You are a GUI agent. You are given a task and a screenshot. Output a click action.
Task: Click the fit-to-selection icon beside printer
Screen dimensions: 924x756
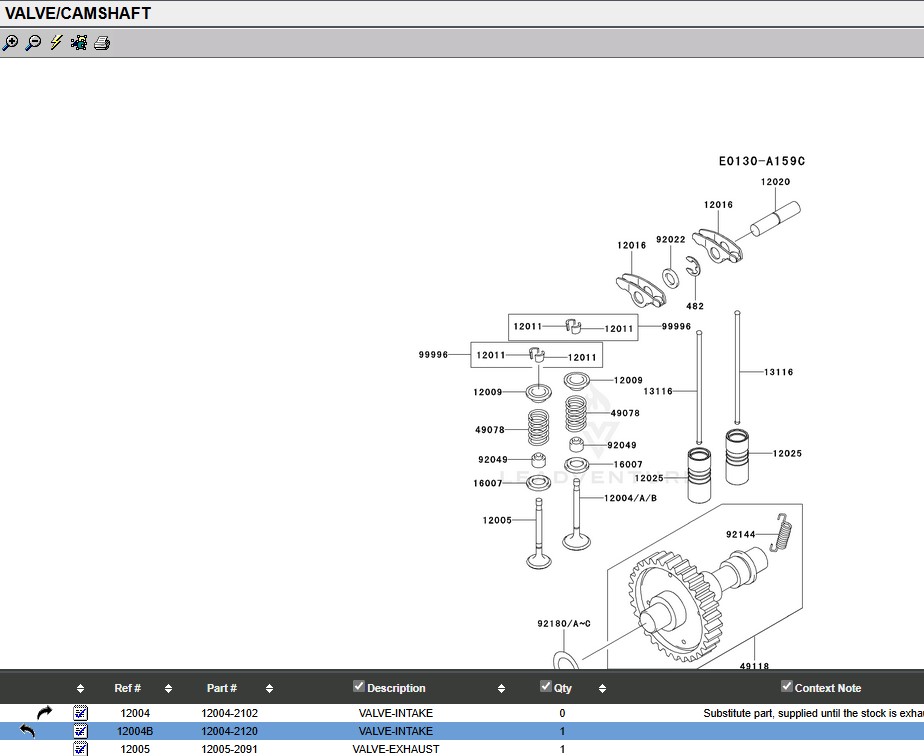[x=79, y=43]
